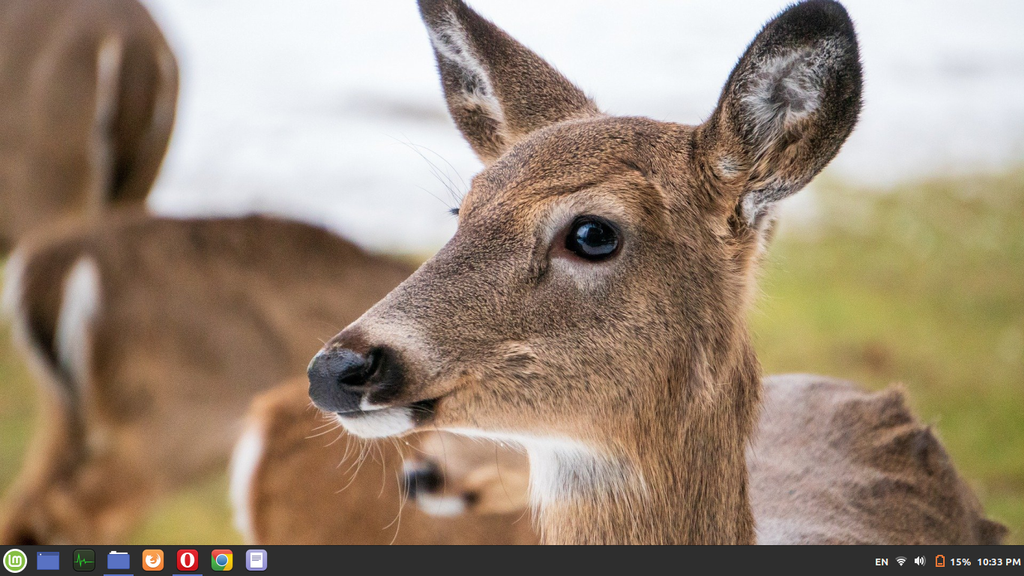Launch the System Monitor from the panel
This screenshot has width=1024, height=576.
tap(84, 560)
